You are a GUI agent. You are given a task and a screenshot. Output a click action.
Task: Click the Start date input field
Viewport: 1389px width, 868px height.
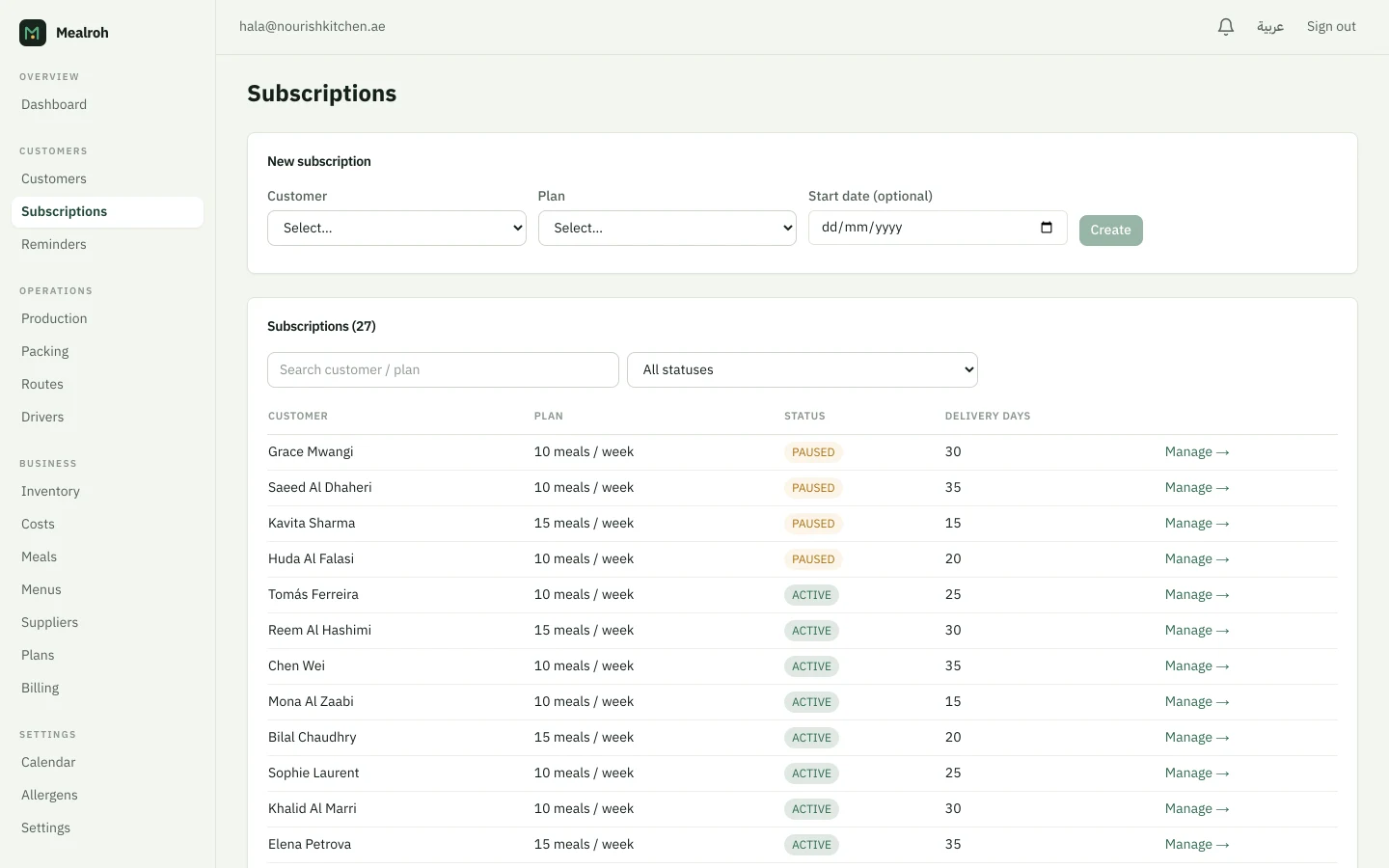938,228
